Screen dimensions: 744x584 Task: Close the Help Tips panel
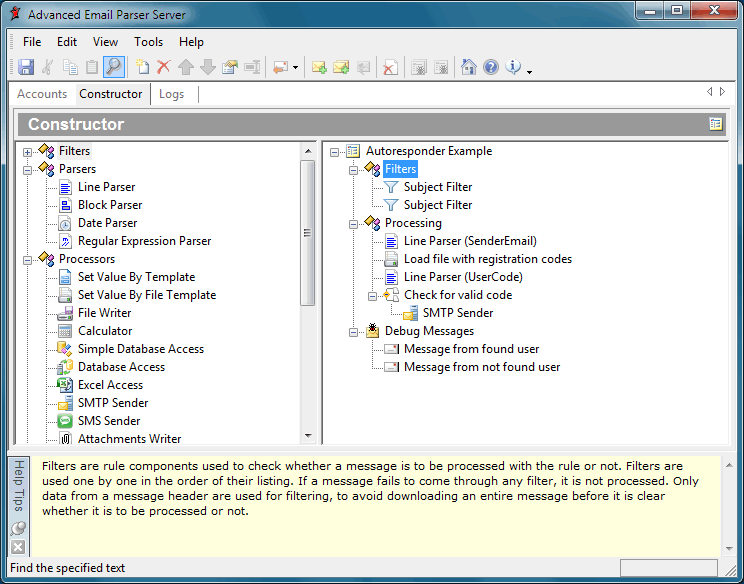click(18, 546)
